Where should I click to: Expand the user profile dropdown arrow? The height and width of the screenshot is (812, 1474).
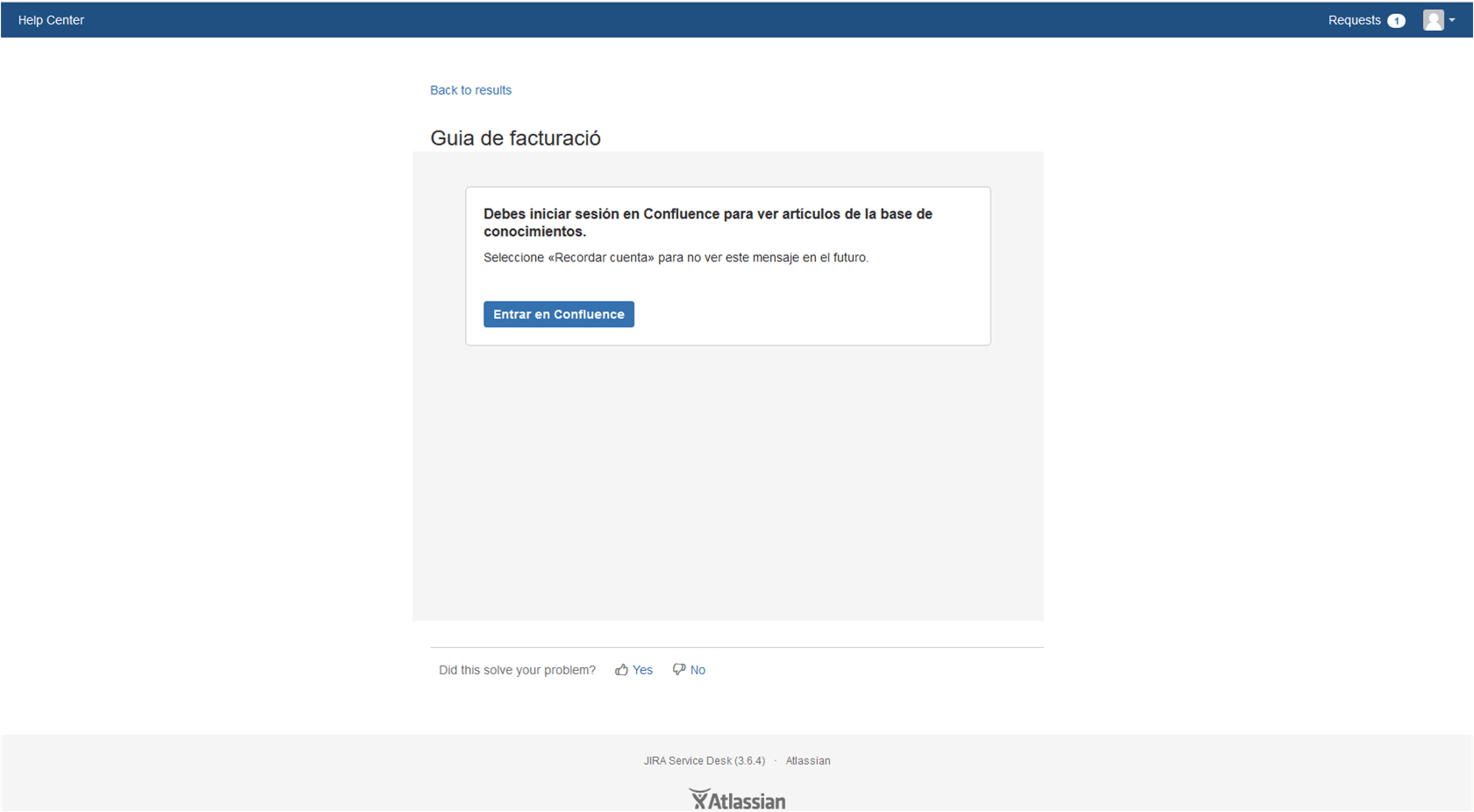click(1452, 20)
